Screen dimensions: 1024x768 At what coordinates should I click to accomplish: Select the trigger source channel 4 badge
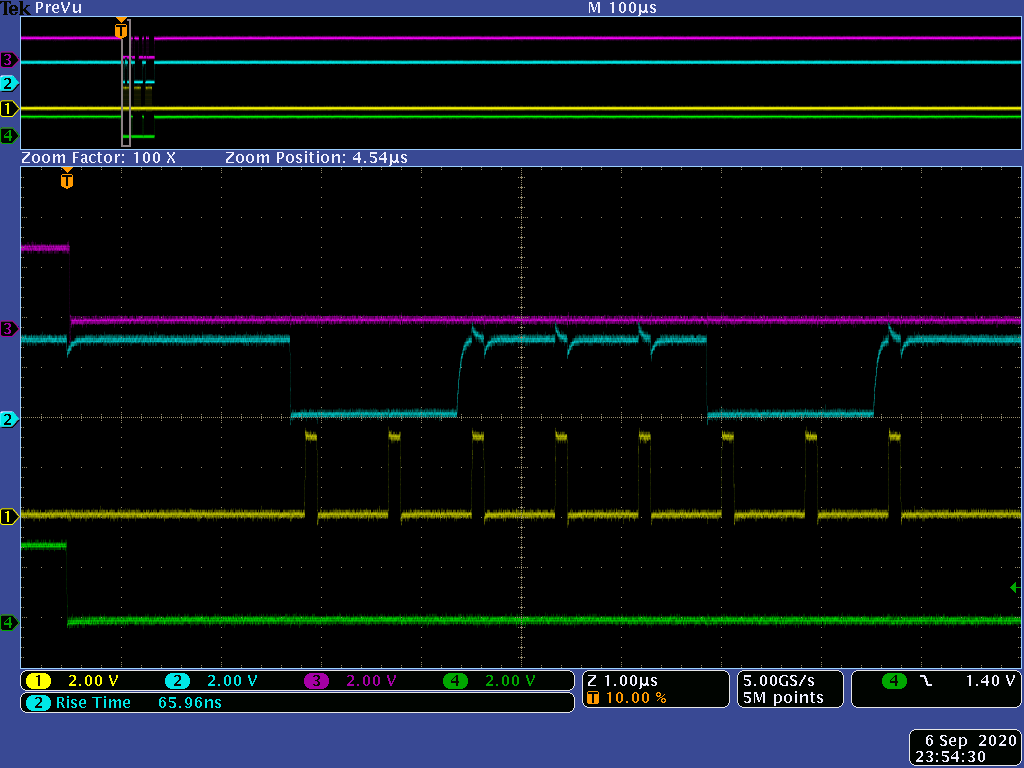pos(894,681)
